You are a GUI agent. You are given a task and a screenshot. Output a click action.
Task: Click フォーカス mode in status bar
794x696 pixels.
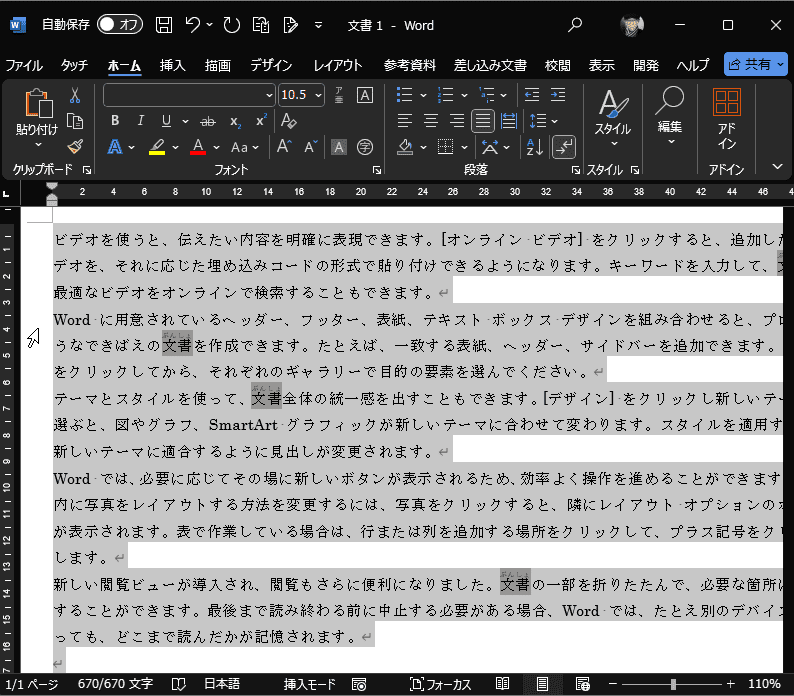(440, 684)
